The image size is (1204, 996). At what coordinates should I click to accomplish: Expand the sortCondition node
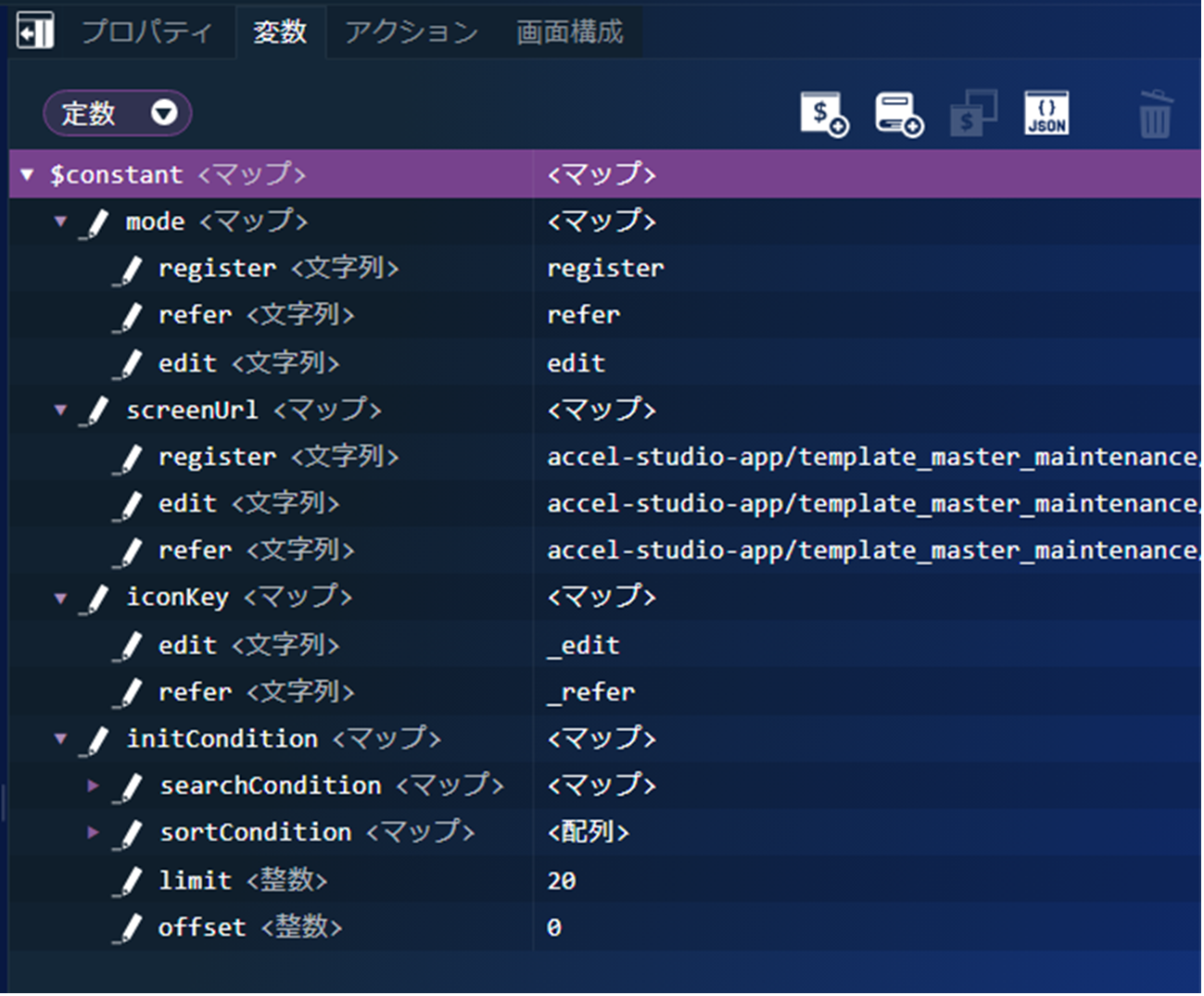(93, 833)
